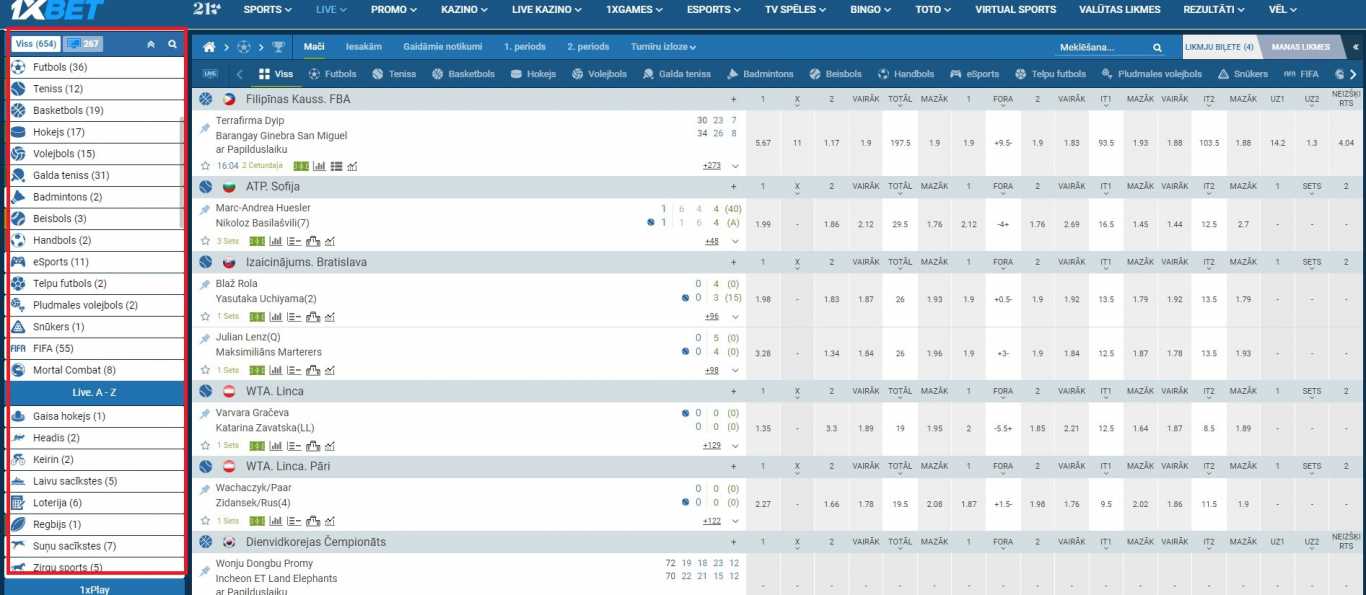Open Futbols in the left sports list

pos(97,67)
